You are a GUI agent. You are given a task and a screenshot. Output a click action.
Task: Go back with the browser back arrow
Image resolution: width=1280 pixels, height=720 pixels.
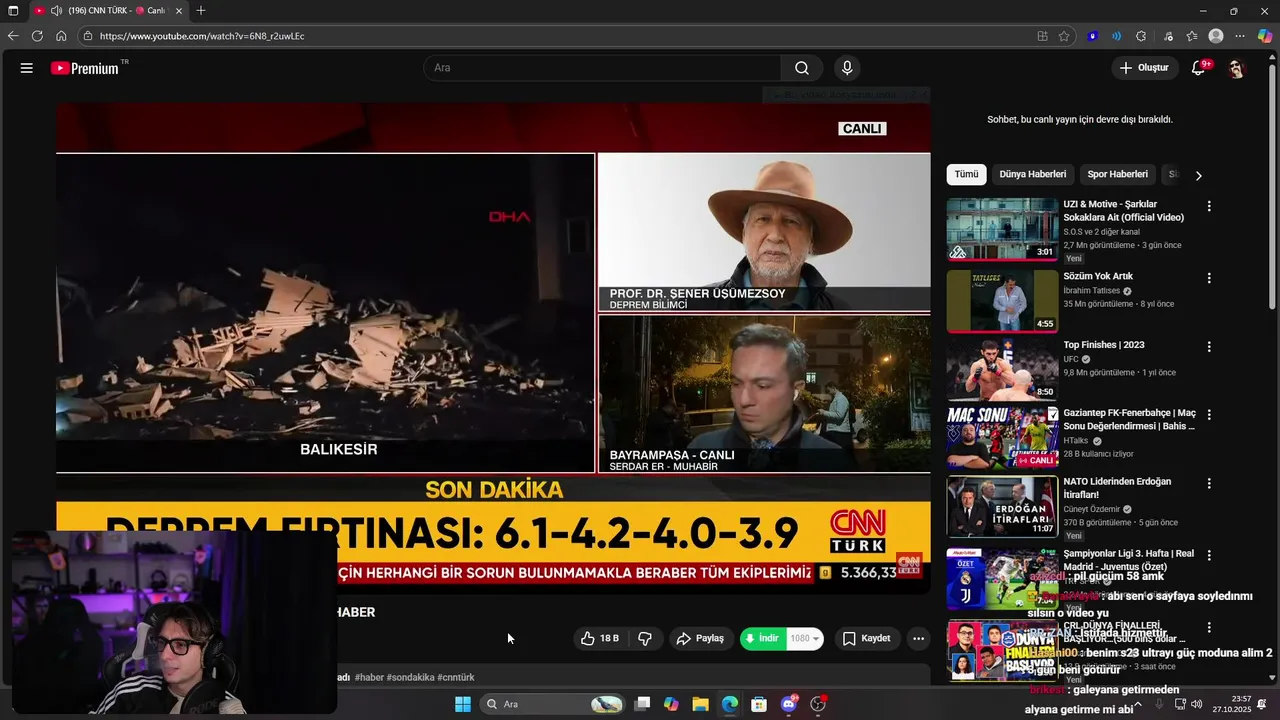pos(13,36)
